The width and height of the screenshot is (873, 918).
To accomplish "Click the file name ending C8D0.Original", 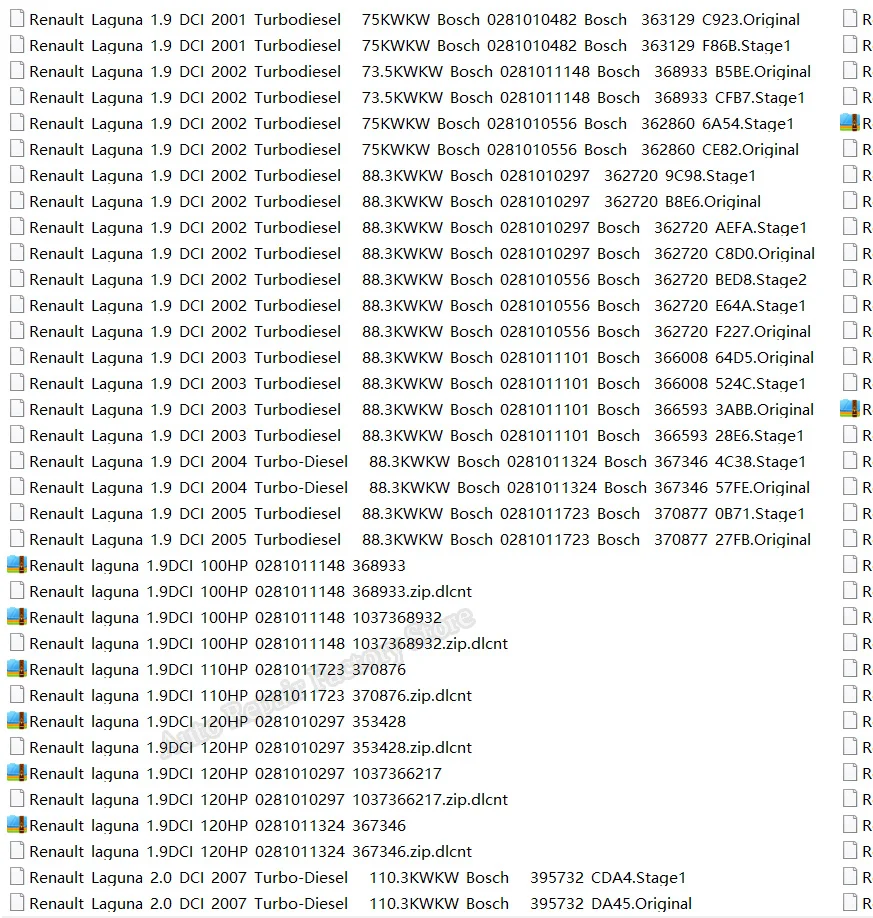I will tap(422, 254).
